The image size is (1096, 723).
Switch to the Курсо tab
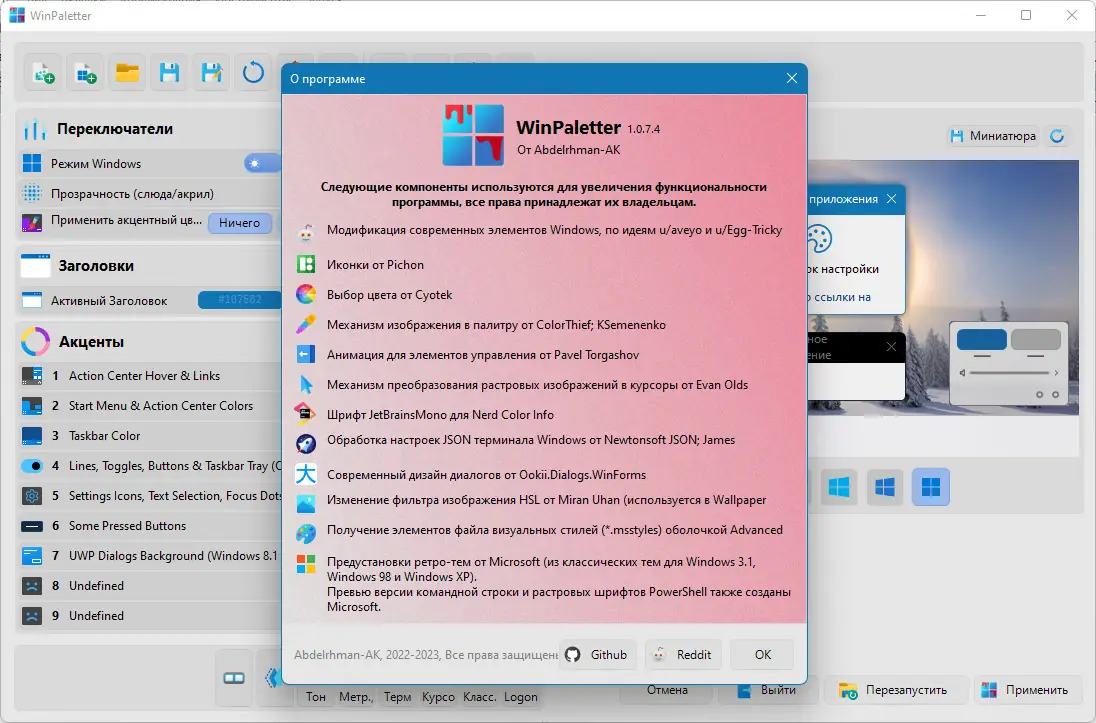click(x=438, y=696)
